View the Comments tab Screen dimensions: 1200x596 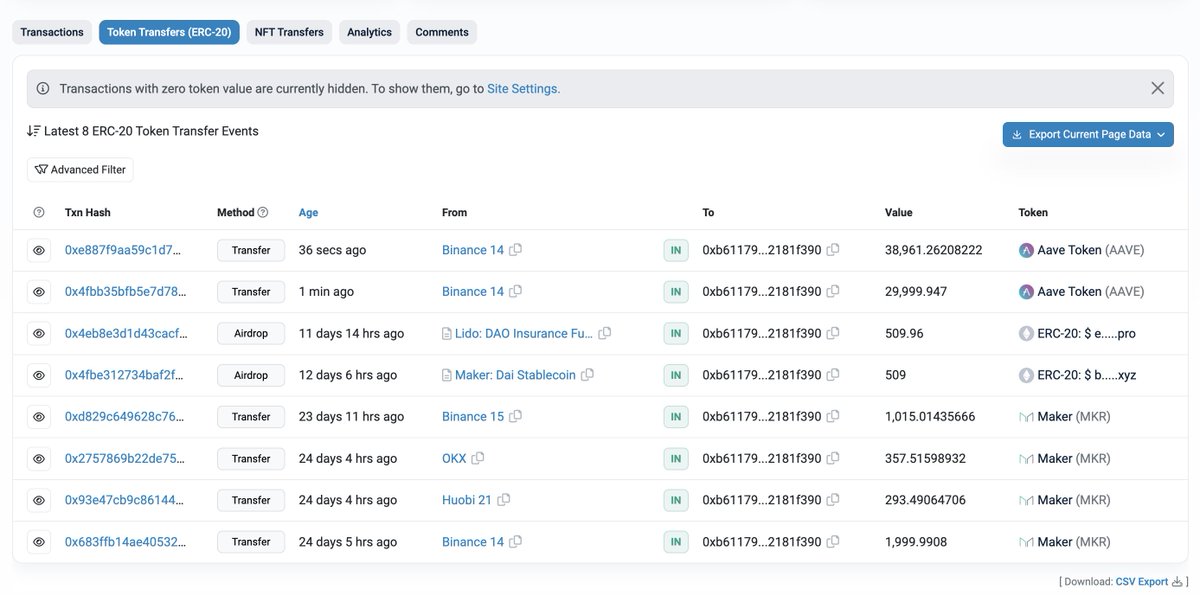[x=442, y=32]
